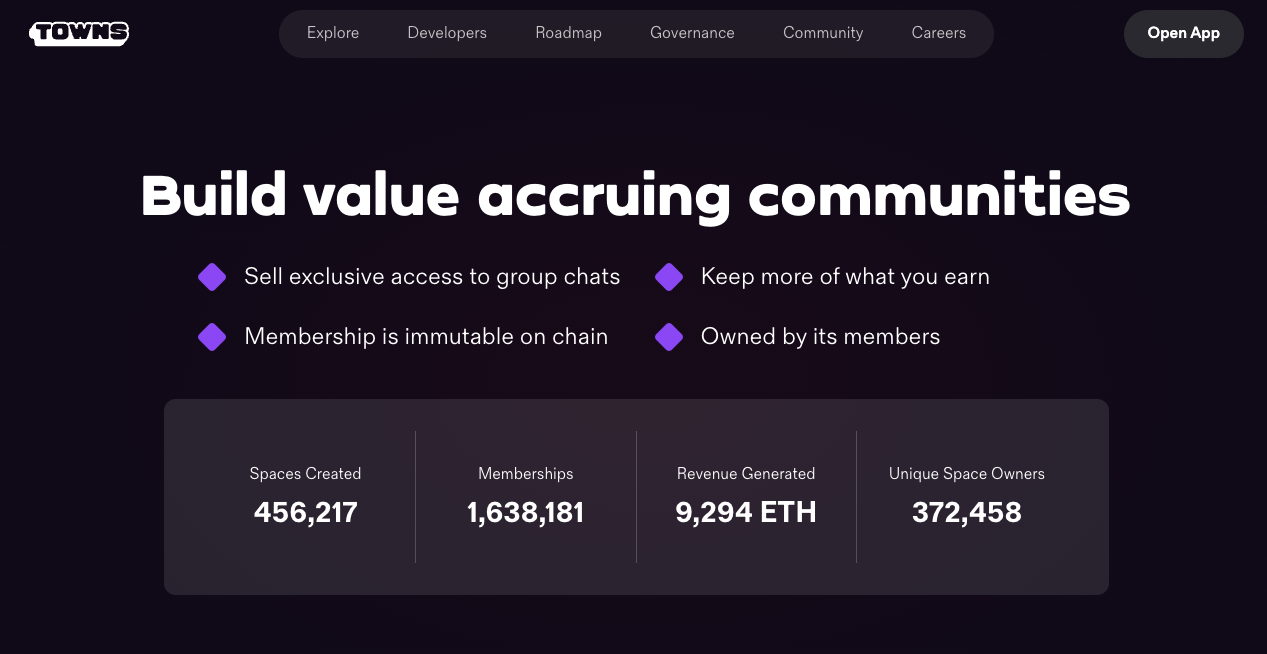Open the Careers navigation link

point(938,33)
